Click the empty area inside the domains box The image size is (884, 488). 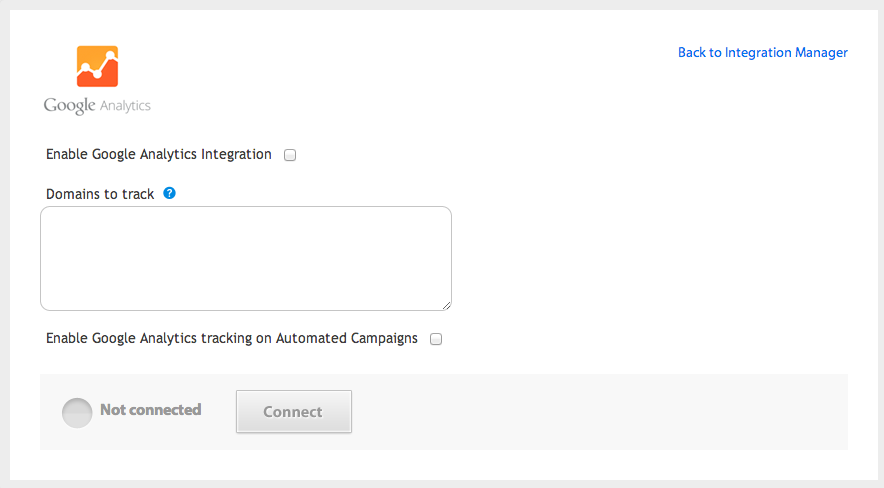[x=246, y=258]
